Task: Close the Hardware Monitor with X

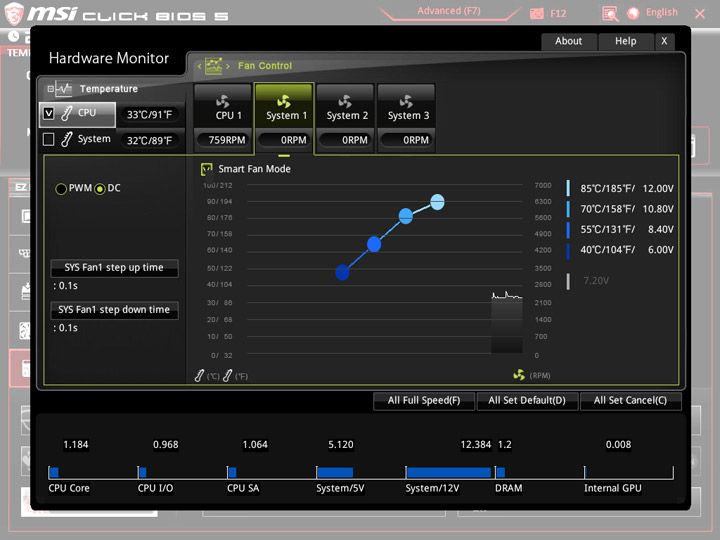Action: [664, 41]
